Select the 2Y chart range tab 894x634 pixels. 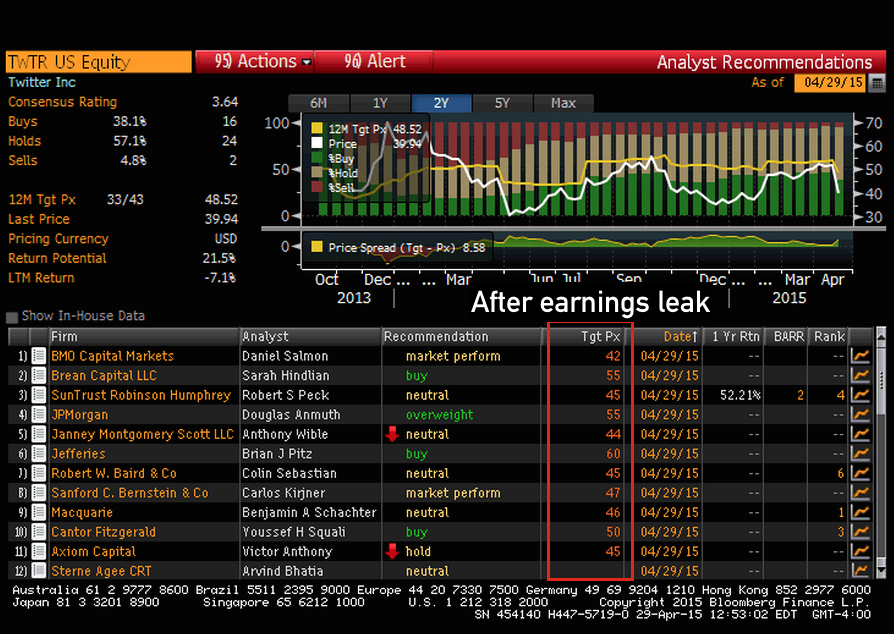[x=441, y=103]
